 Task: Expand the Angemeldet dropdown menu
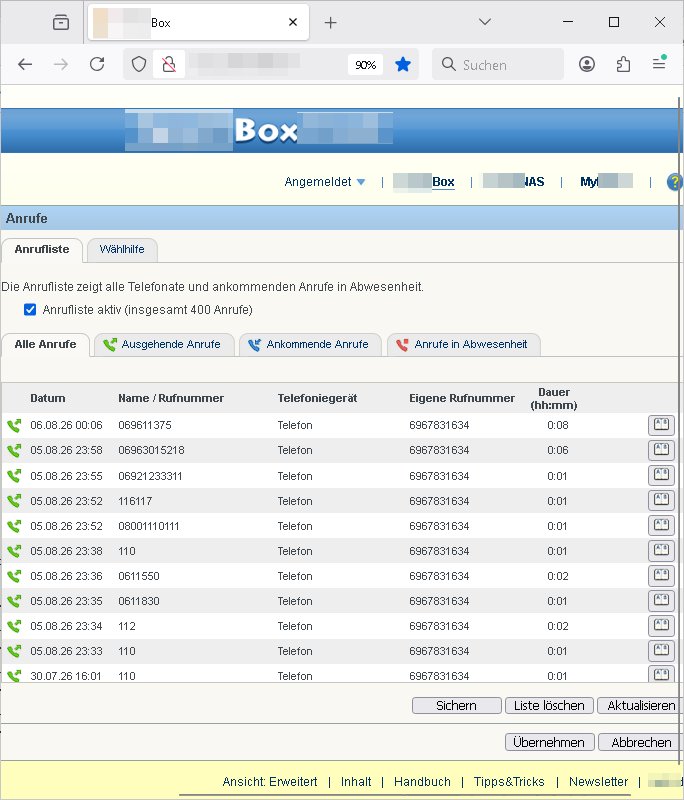324,182
